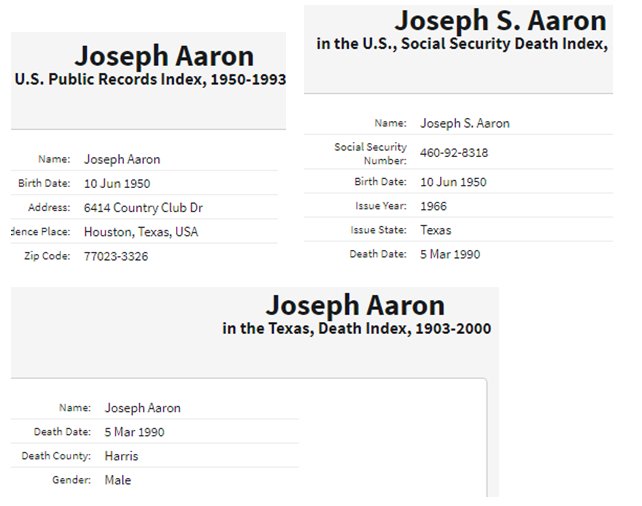
Task: Click the residence value Houston, Texas, USA
Action: [x=141, y=232]
